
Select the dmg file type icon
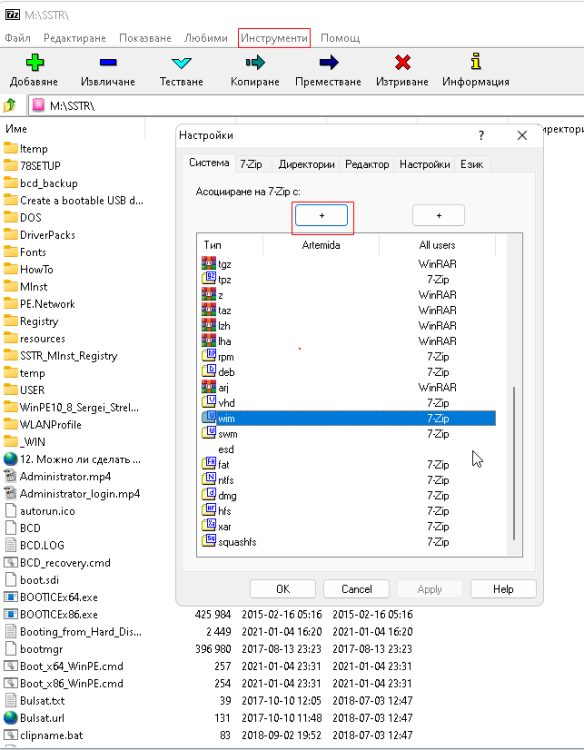click(209, 495)
